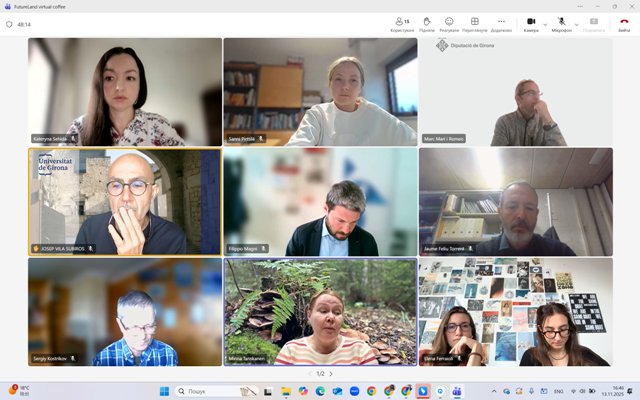The width and height of the screenshot is (640, 400).
Task: Toggle the microphone mute state
Action: pos(561,22)
